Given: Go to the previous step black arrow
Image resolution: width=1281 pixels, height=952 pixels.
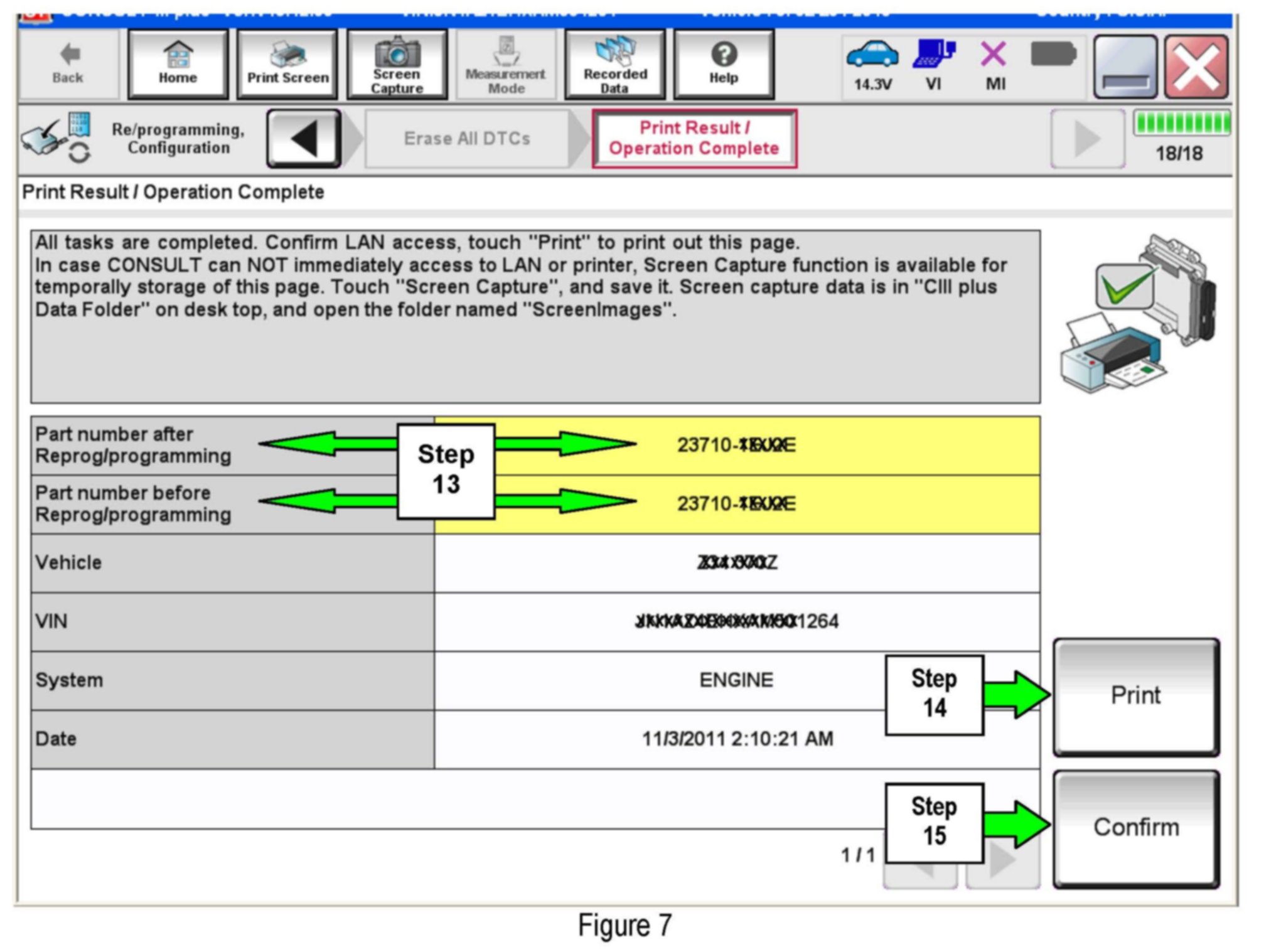Looking at the screenshot, I should point(304,138).
